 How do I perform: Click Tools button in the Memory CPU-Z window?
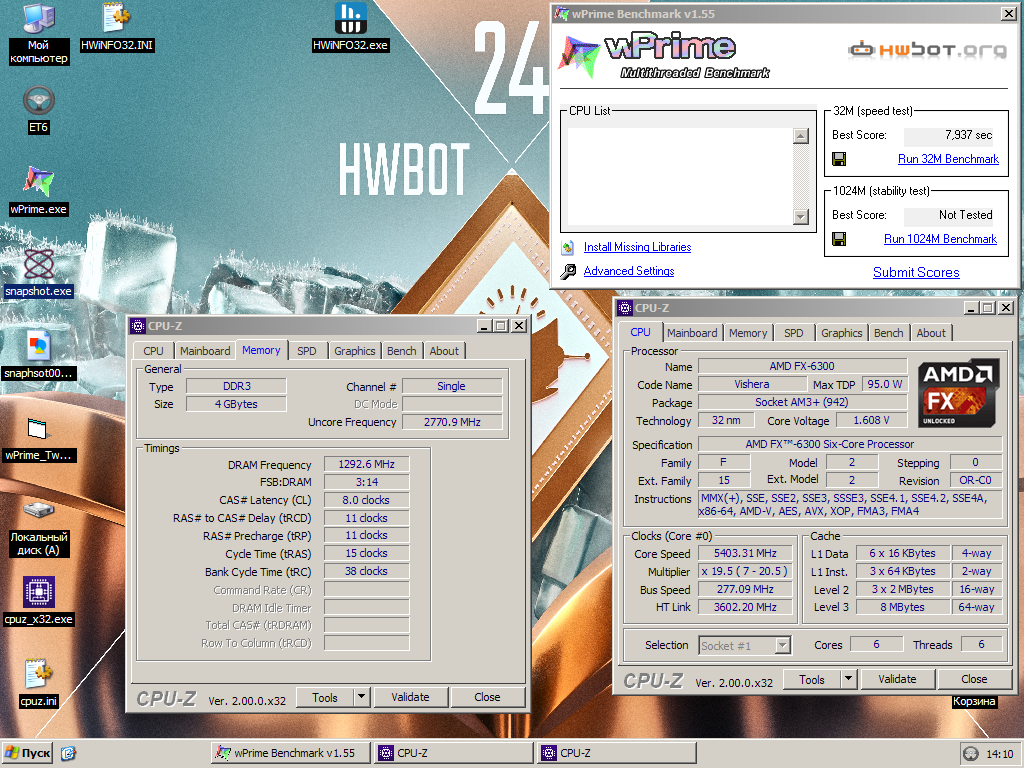tap(325, 697)
